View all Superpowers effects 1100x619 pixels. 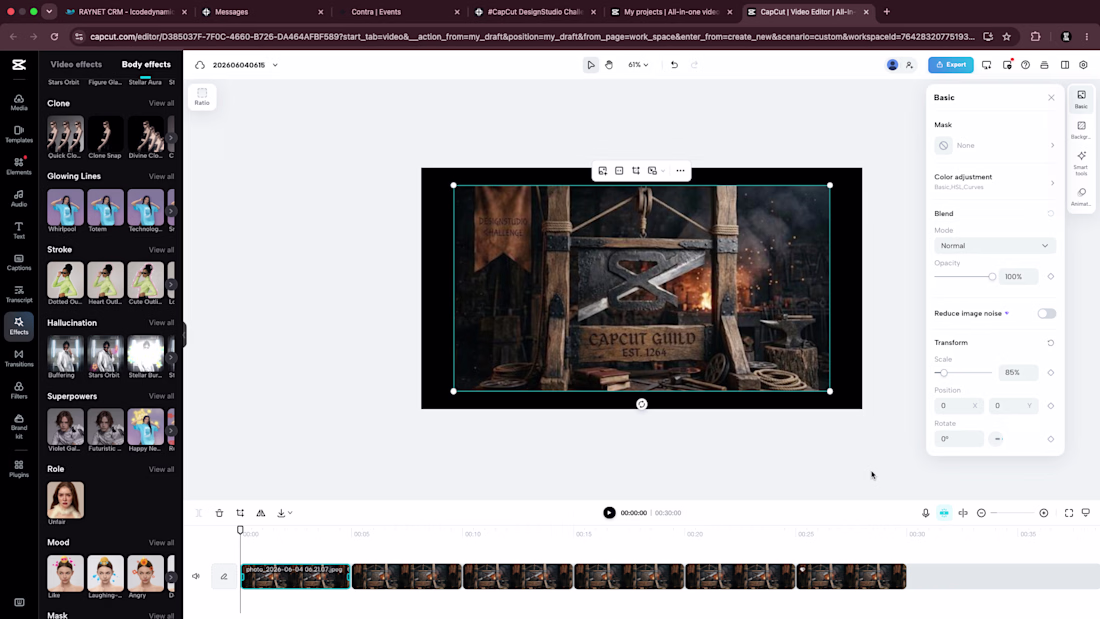click(161, 396)
